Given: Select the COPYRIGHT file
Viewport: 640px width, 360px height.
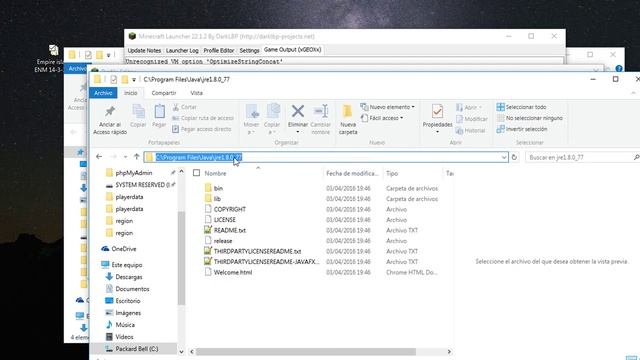Looking at the screenshot, I should pyautogui.click(x=230, y=209).
